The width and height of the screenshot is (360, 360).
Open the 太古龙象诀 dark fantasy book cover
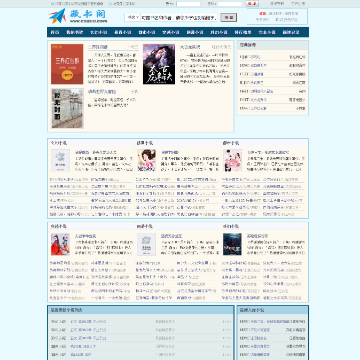(159, 64)
